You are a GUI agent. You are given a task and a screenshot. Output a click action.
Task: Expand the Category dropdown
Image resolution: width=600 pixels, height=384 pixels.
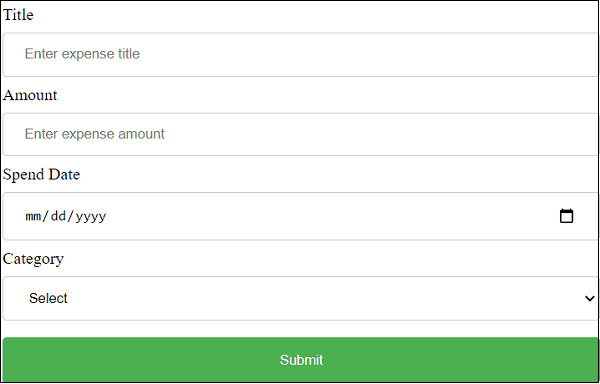[300, 298]
